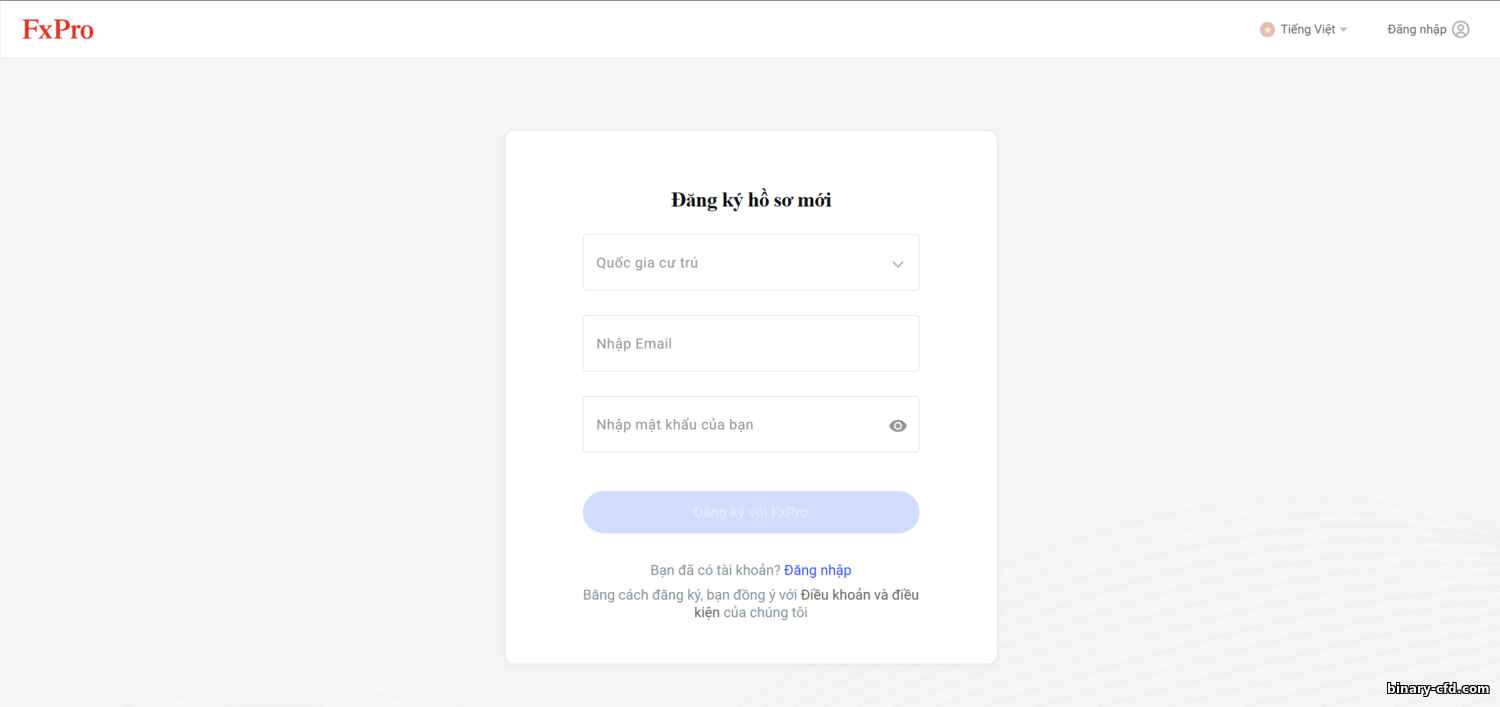
Task: Click the FxPro logo in header
Action: [x=58, y=30]
